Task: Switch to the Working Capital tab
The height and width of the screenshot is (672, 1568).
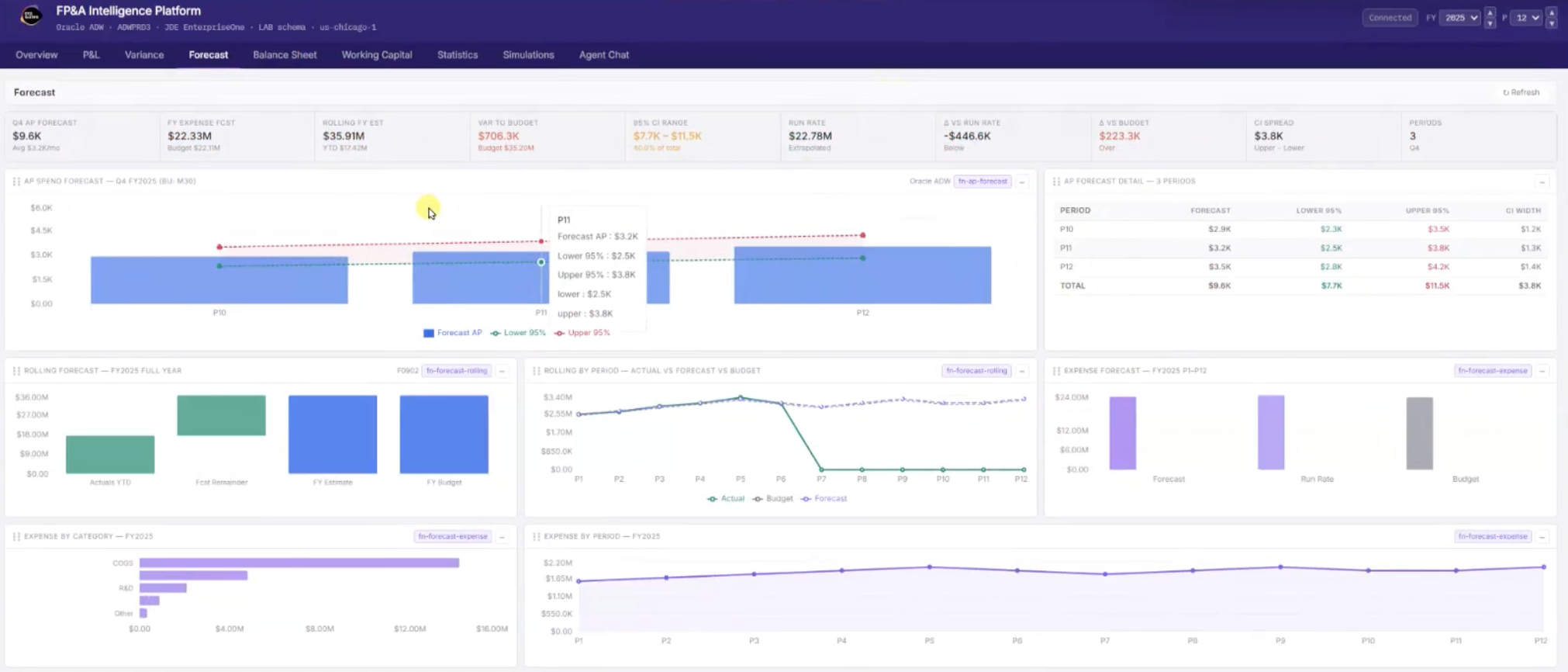Action: pos(376,55)
